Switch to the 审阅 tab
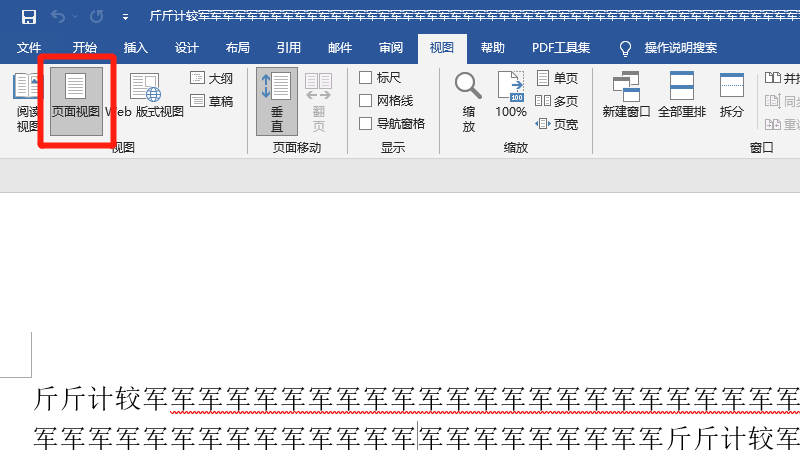The height and width of the screenshot is (450, 800). [391, 47]
